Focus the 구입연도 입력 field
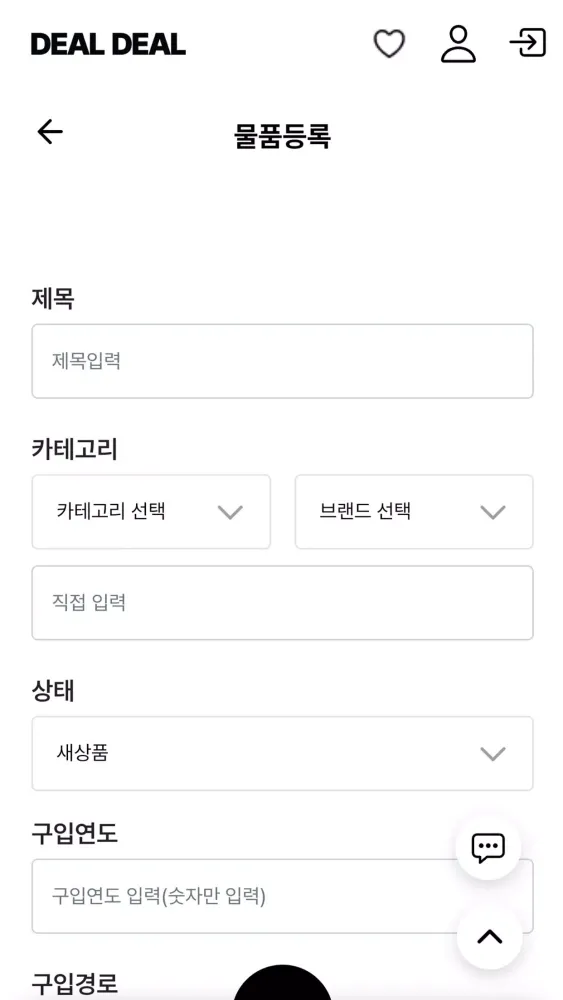 pyautogui.click(x=282, y=896)
